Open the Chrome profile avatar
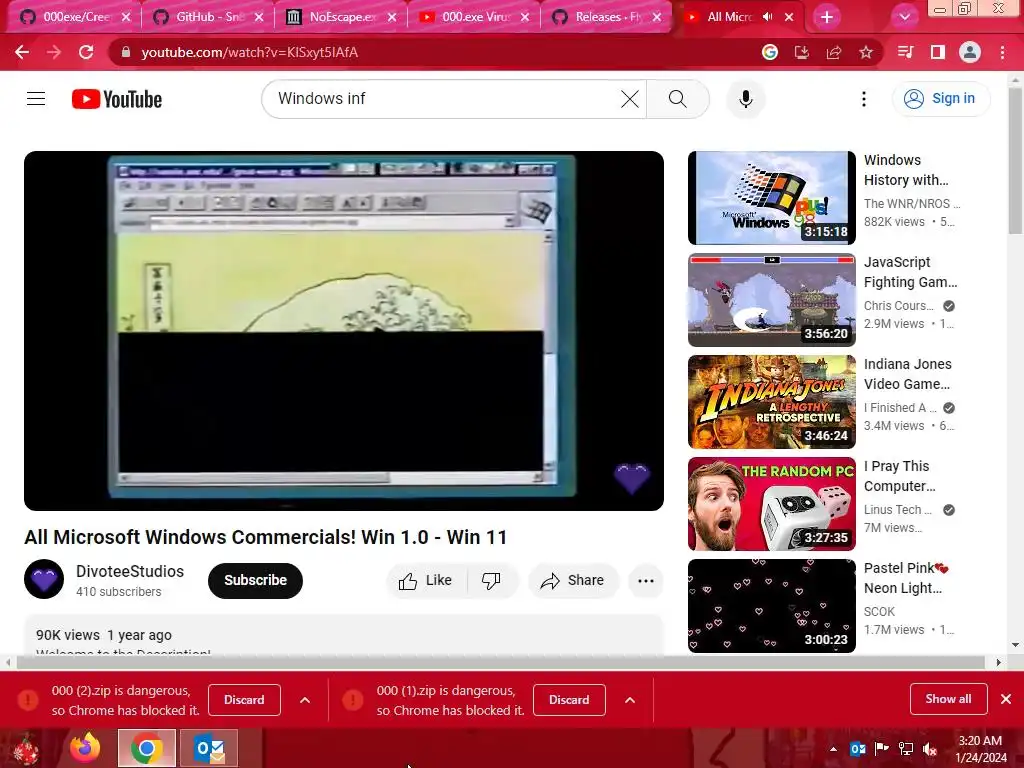This screenshot has height=768, width=1024. pos(970,52)
